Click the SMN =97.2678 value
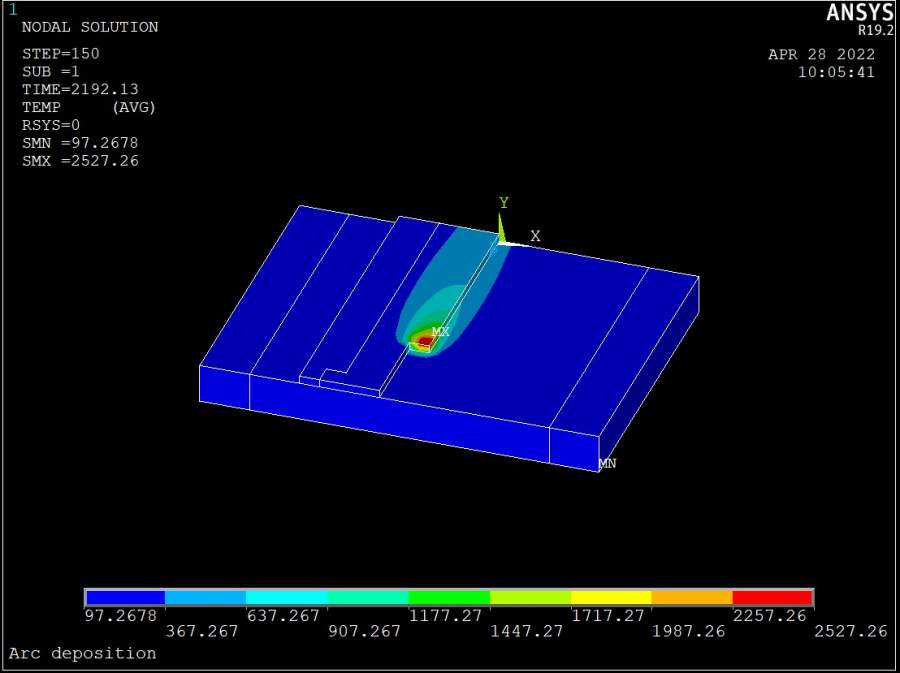900x673 pixels. click(x=80, y=143)
